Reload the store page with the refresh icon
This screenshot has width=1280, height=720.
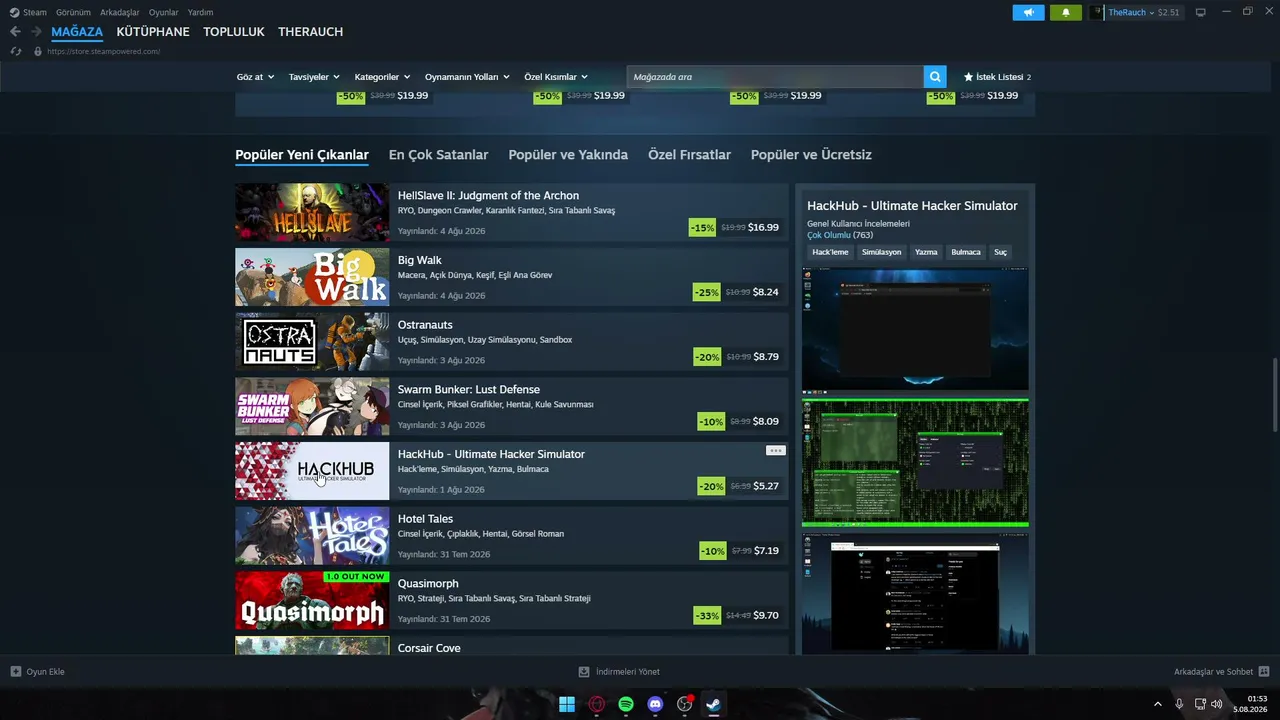[16, 51]
